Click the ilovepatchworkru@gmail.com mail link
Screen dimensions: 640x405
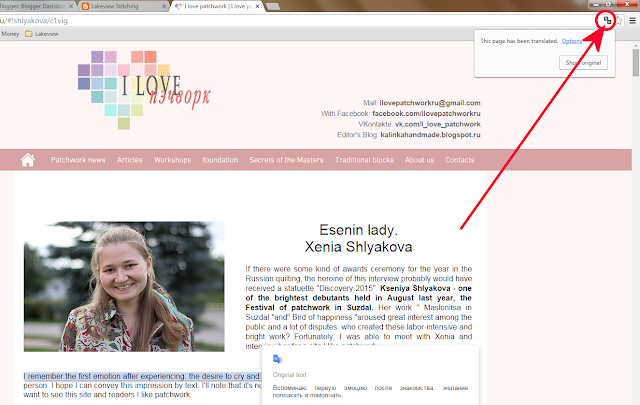coord(430,103)
